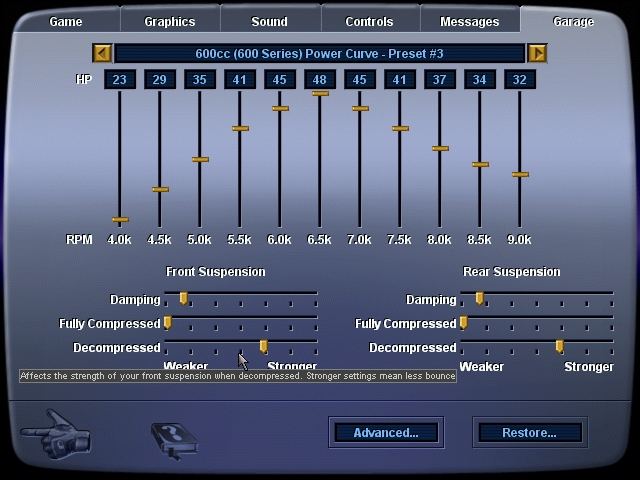This screenshot has width=640, height=480.
Task: Click the HP value box showing 23
Action: click(x=120, y=80)
